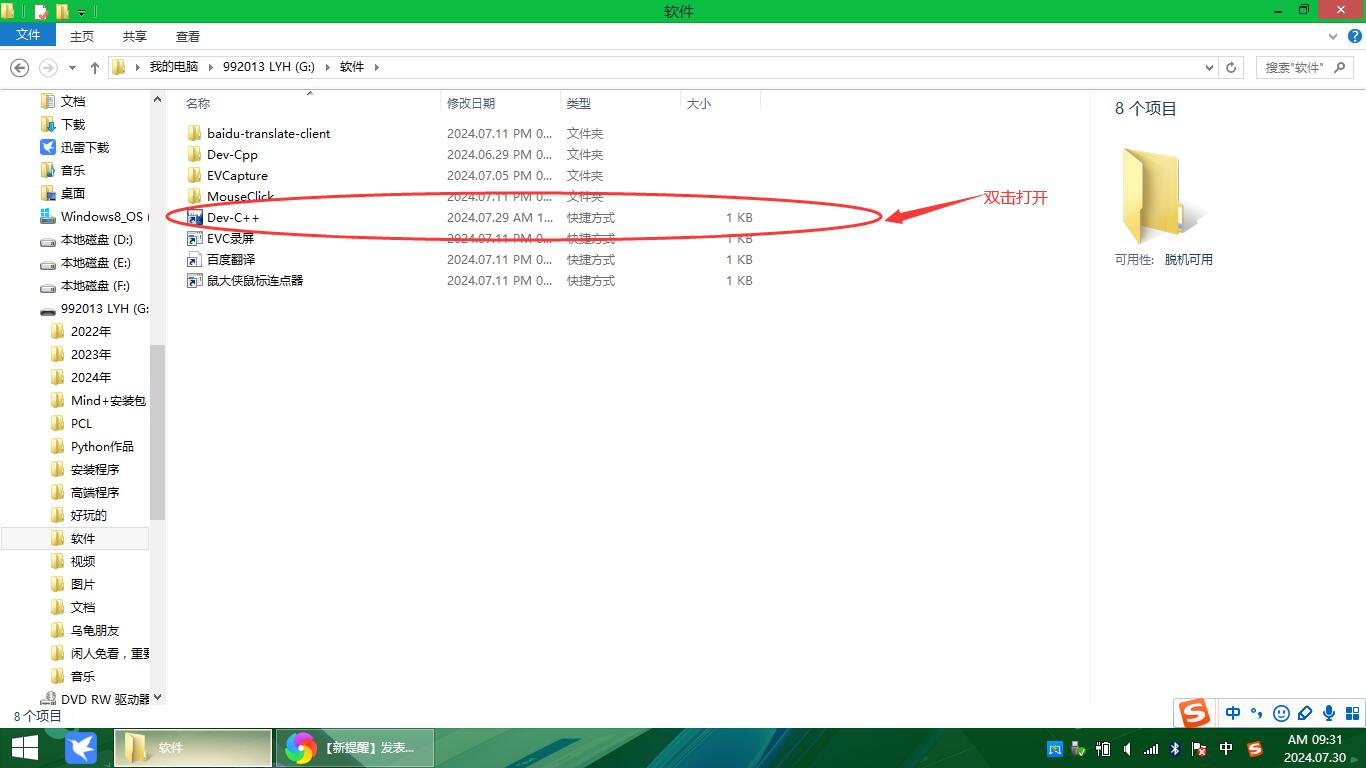This screenshot has height=768, width=1366.
Task: Click the Back navigation arrow
Action: [19, 67]
